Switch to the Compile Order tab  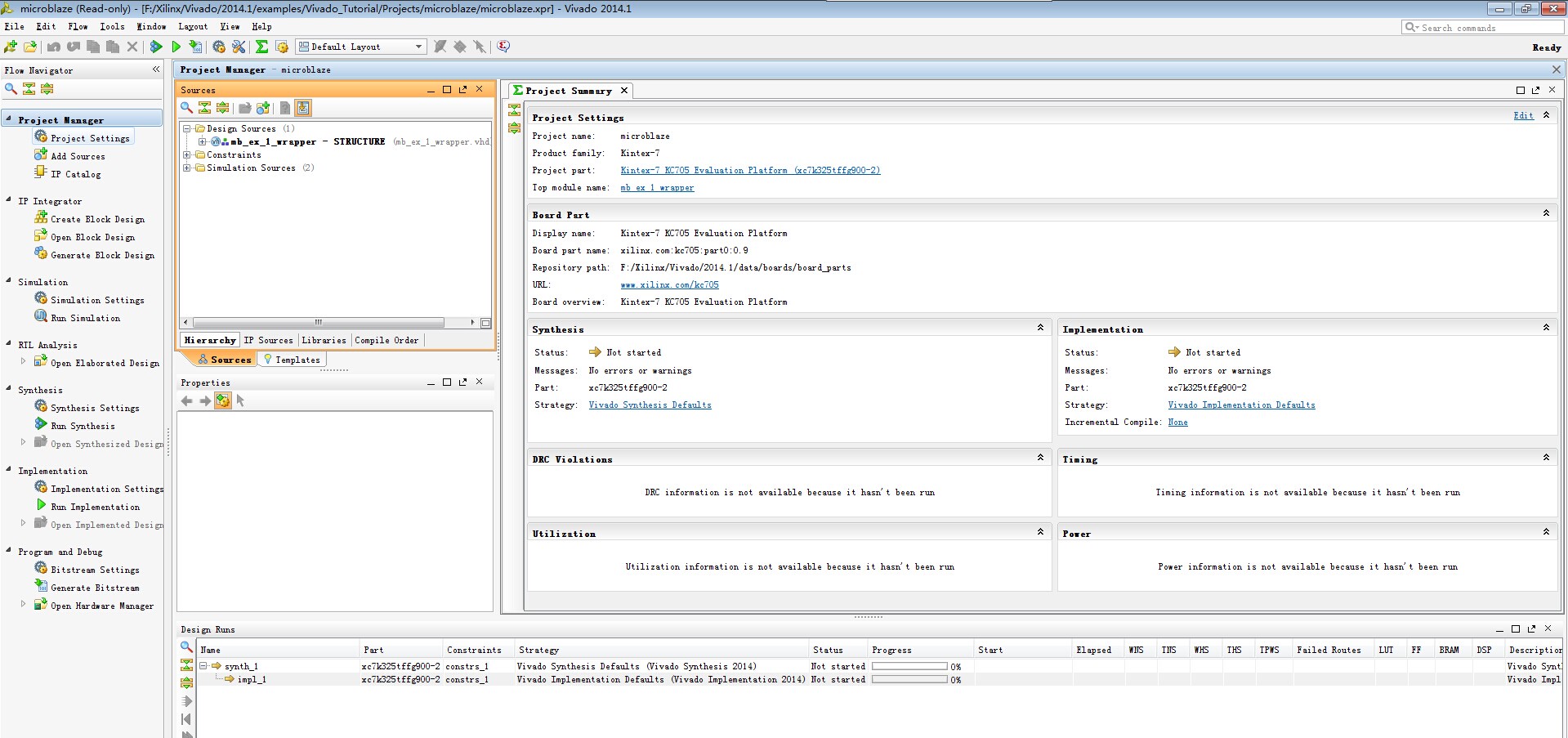point(386,340)
